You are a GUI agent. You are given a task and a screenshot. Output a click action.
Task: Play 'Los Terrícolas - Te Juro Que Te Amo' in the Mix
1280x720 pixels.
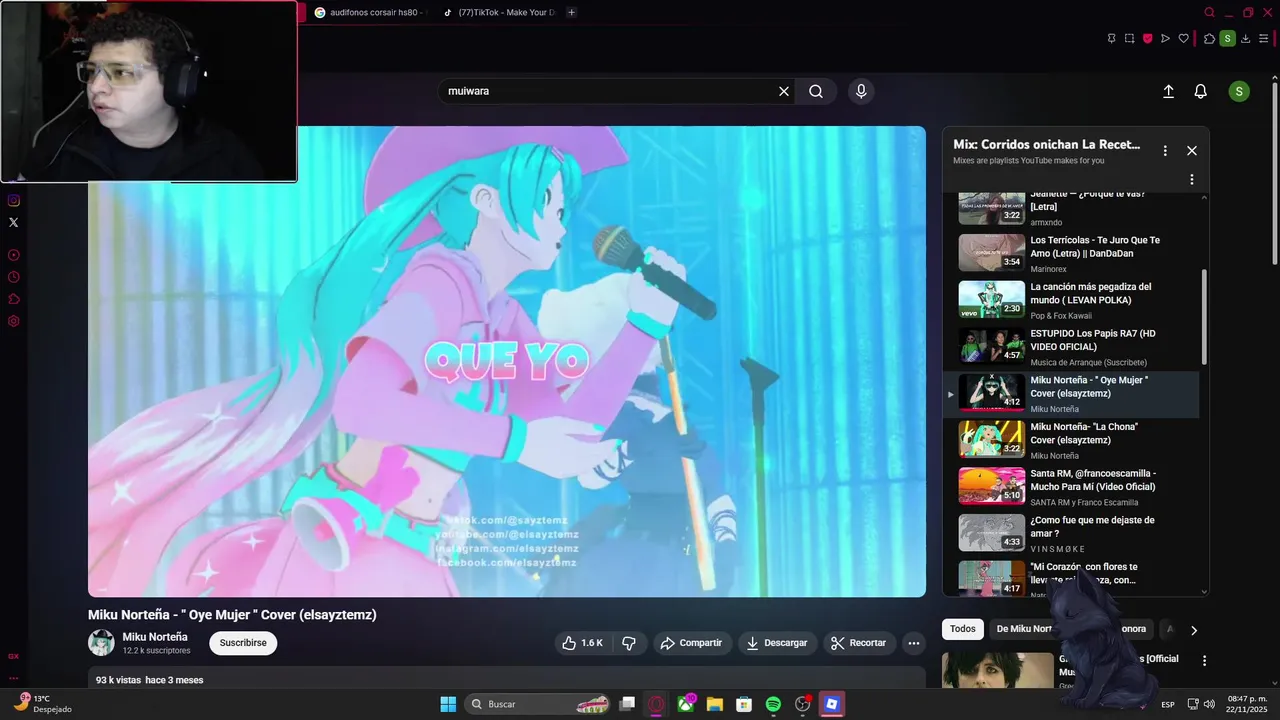1071,253
